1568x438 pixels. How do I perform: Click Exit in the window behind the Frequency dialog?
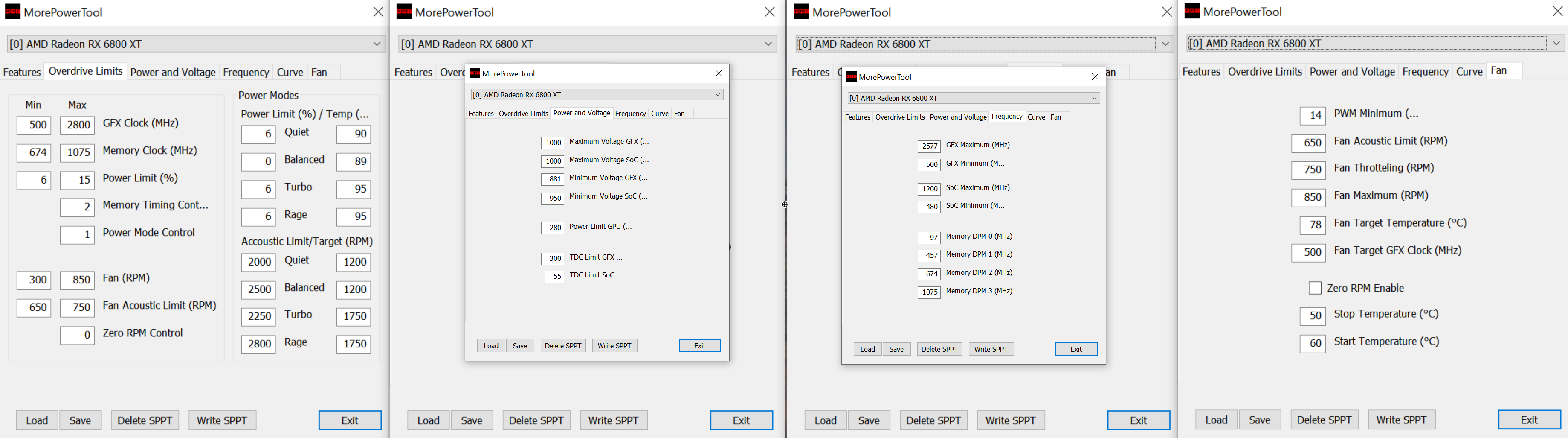coord(1138,420)
